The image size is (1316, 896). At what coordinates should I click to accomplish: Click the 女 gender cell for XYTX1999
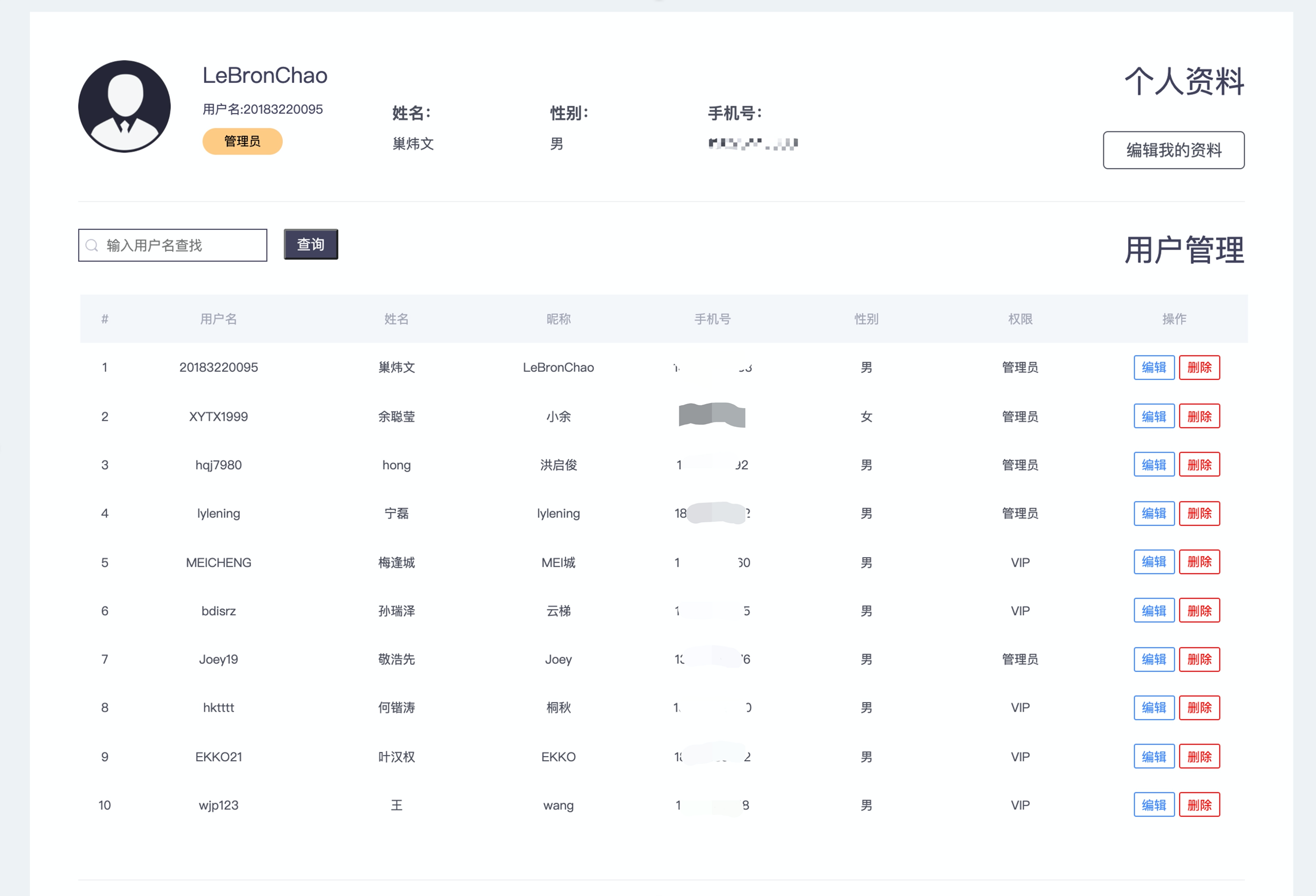867,416
